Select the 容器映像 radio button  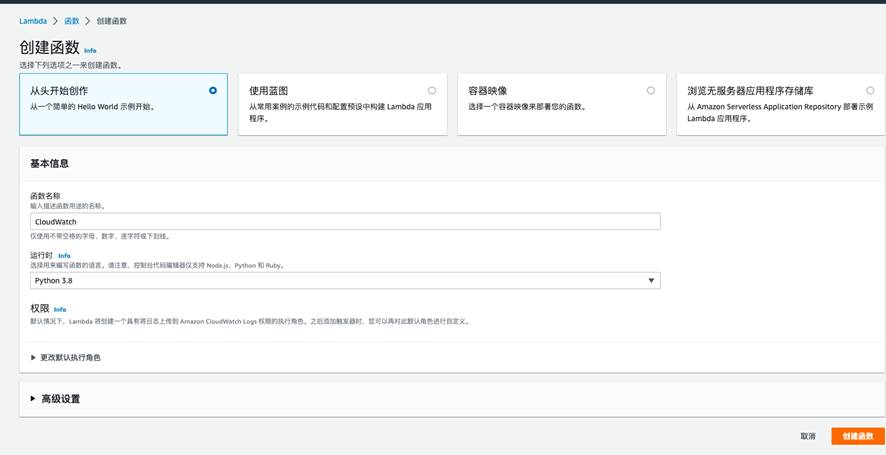(x=651, y=91)
